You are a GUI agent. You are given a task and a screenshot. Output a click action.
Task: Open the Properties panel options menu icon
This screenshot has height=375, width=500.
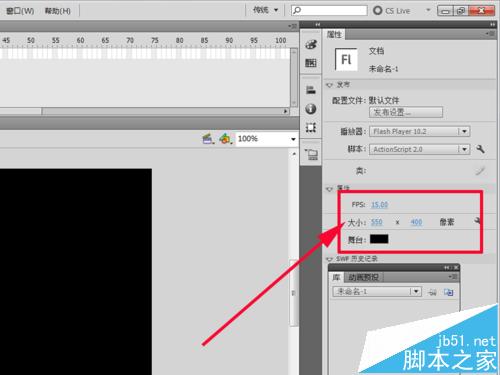pyautogui.click(x=491, y=34)
